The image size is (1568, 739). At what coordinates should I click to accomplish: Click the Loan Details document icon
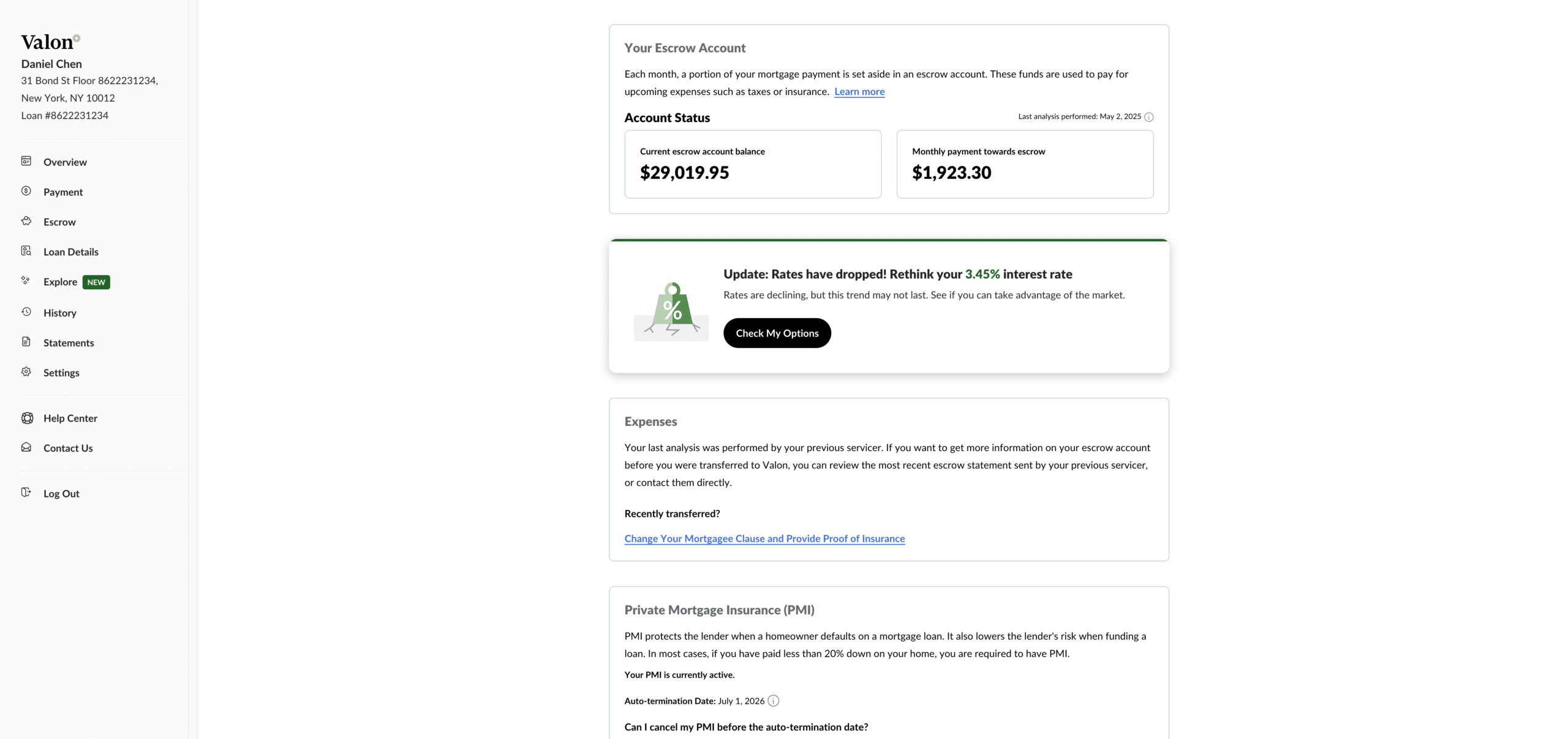point(26,251)
